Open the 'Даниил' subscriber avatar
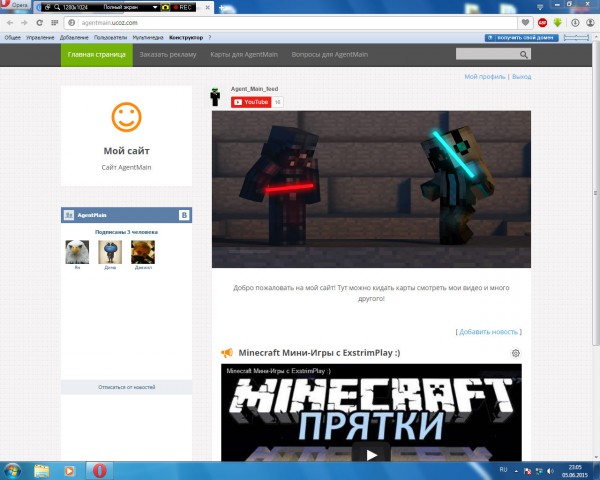Image resolution: width=600 pixels, height=480 pixels. click(143, 252)
